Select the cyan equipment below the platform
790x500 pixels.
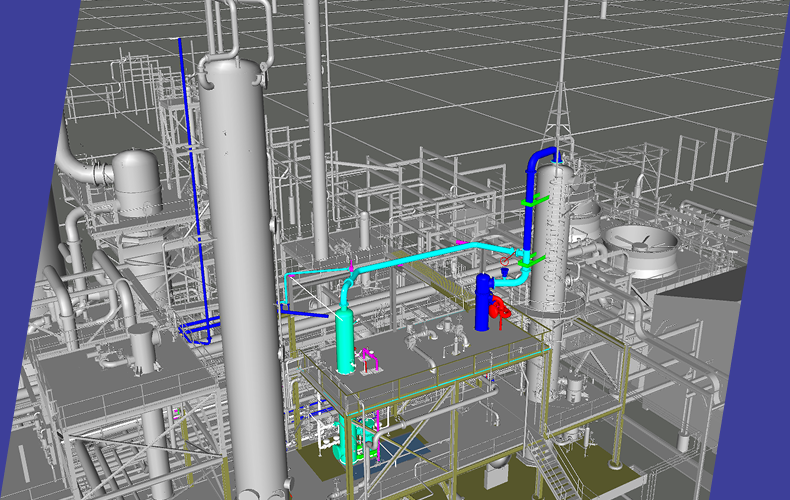point(347,440)
